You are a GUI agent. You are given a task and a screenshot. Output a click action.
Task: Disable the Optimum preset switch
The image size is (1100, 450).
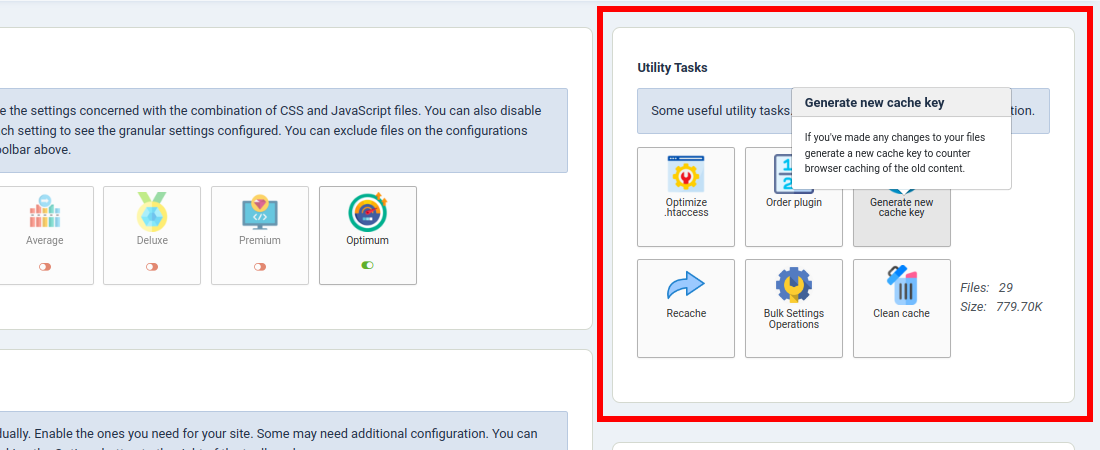click(x=368, y=265)
